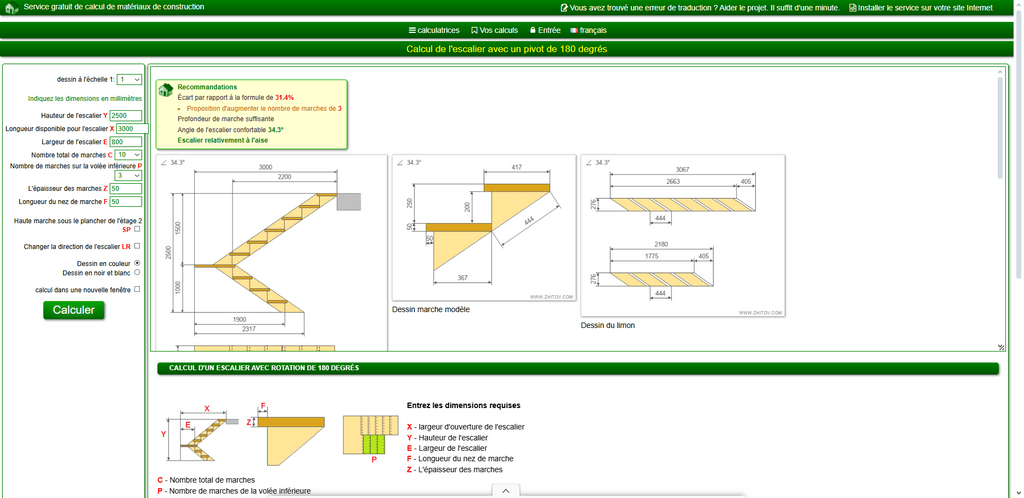Click the Largeur de l'escalier E field
The height and width of the screenshot is (498, 1024).
pyautogui.click(x=125, y=142)
